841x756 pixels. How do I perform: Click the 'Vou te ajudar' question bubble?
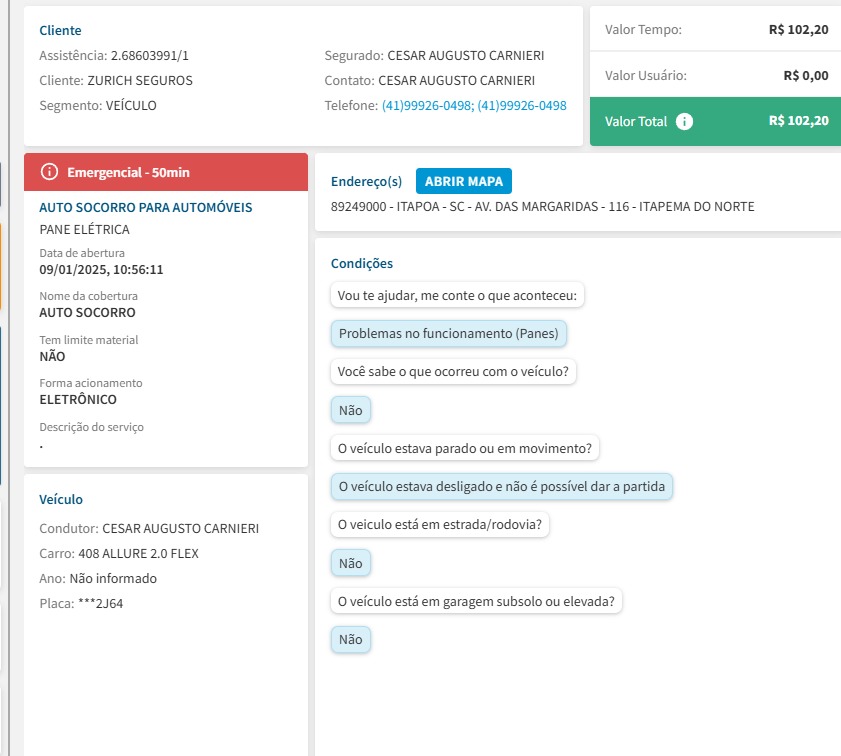(460, 295)
